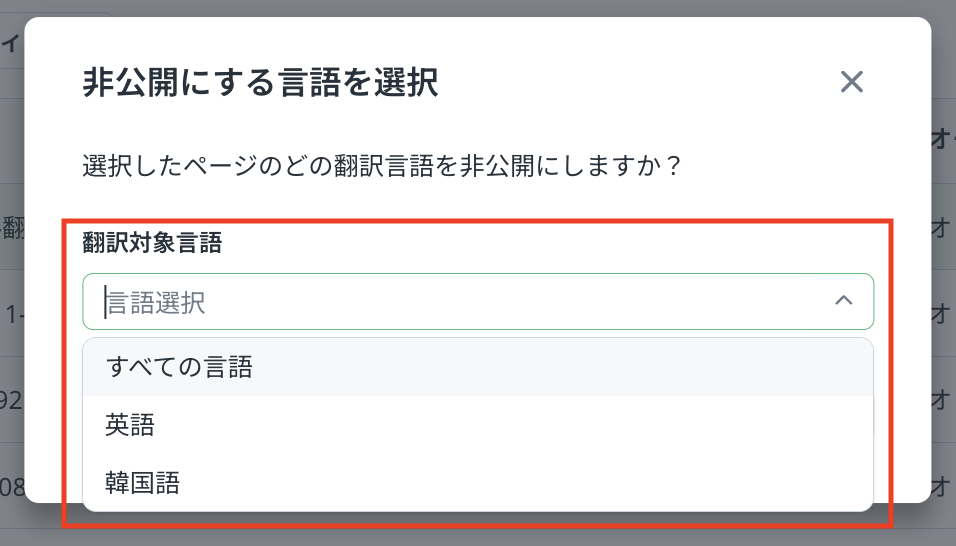Click the オ cell in the 1- row
Screen dimensions: 956x546
click(x=942, y=314)
